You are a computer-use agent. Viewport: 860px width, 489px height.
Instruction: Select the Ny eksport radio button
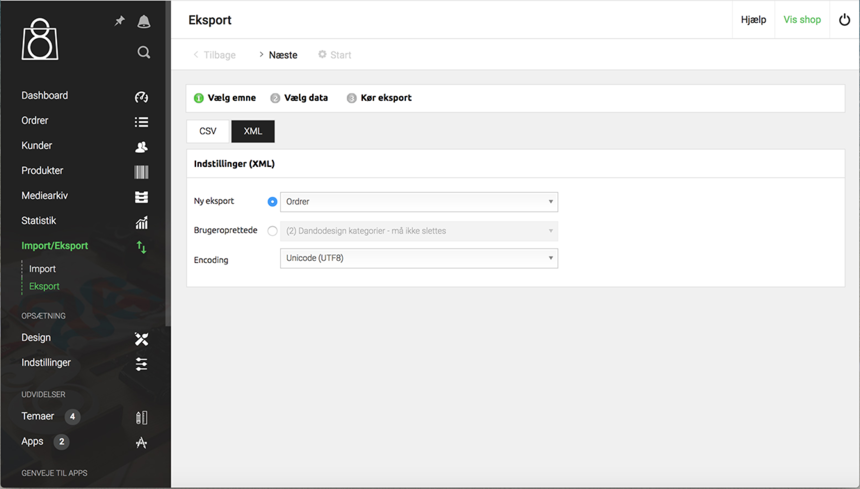pos(272,202)
